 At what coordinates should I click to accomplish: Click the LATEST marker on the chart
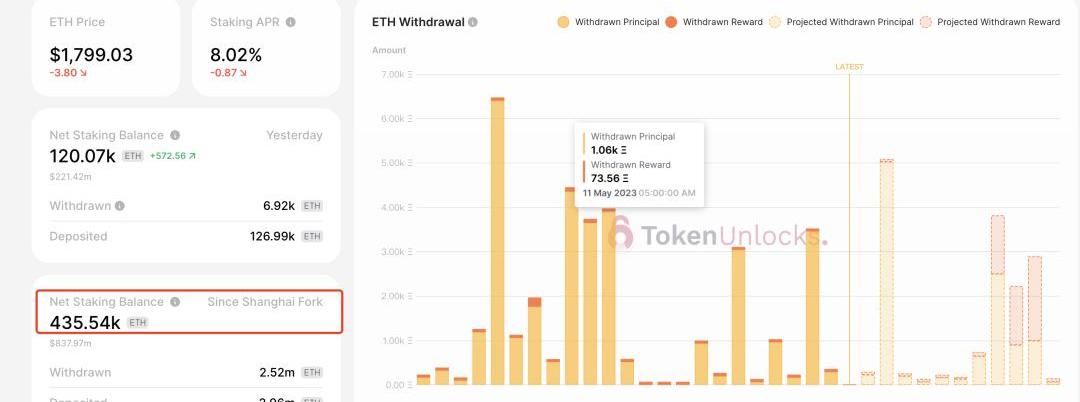click(849, 67)
